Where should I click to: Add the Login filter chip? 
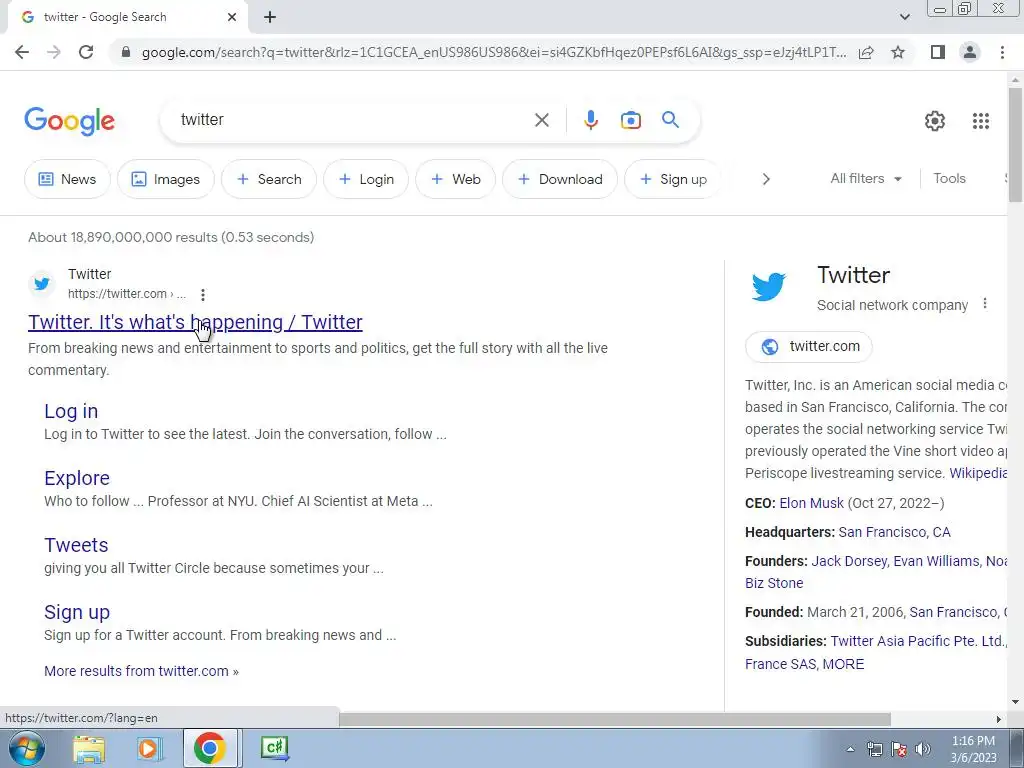tap(366, 179)
